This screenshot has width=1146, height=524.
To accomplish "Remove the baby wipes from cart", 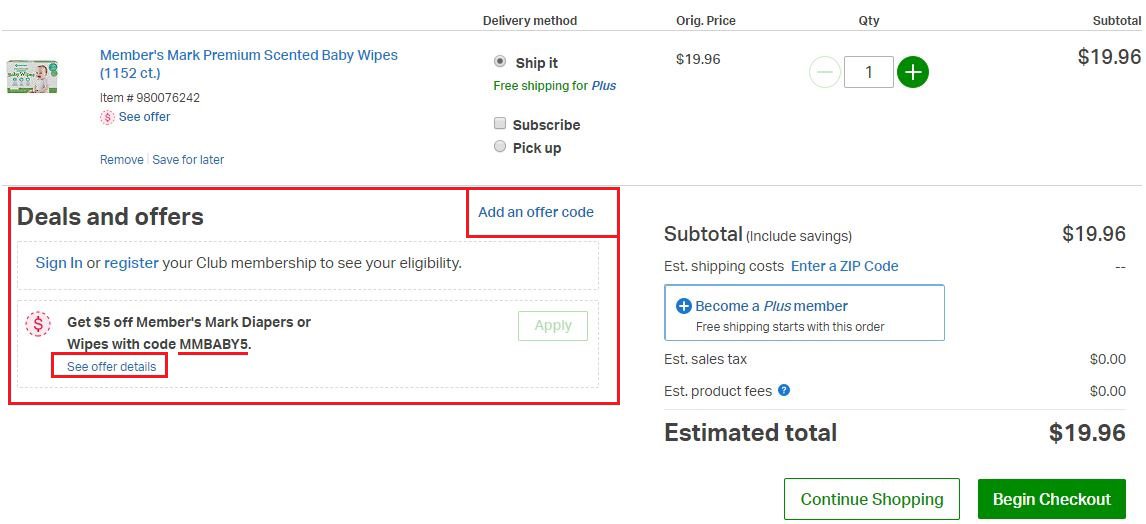I will coord(121,160).
